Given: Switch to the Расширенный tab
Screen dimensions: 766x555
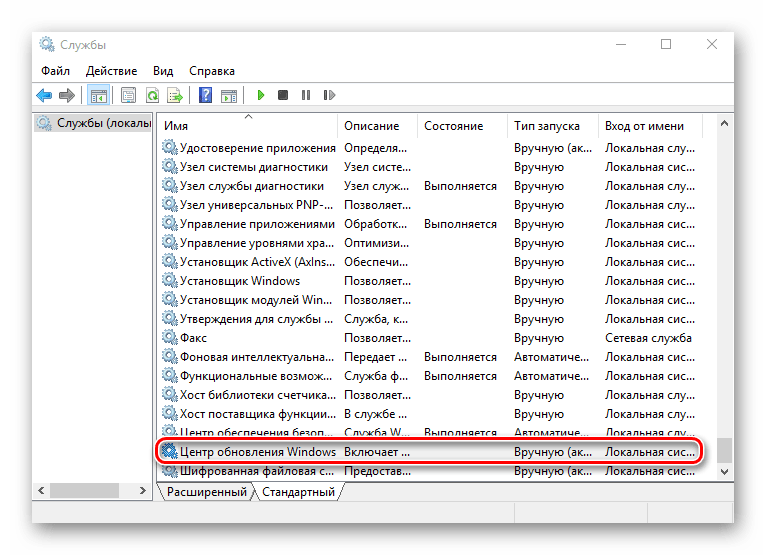Looking at the screenshot, I should click(x=207, y=491).
